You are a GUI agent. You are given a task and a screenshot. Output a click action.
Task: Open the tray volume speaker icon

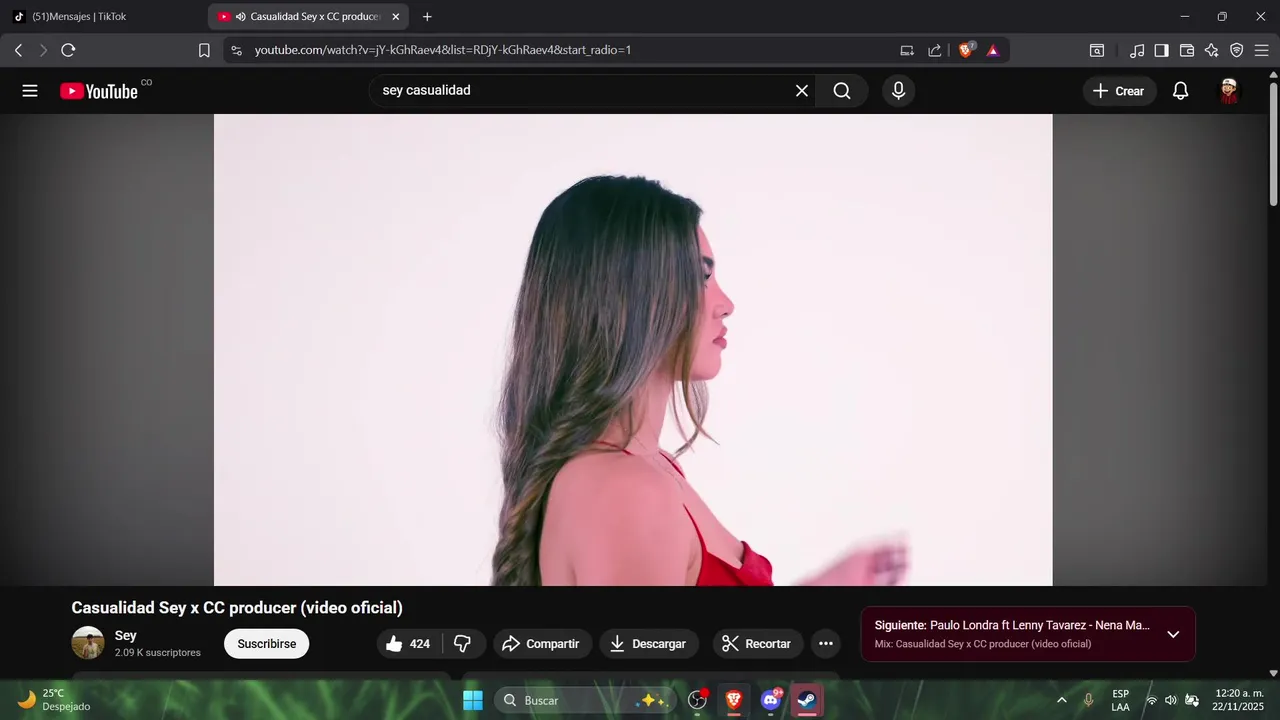[1171, 700]
